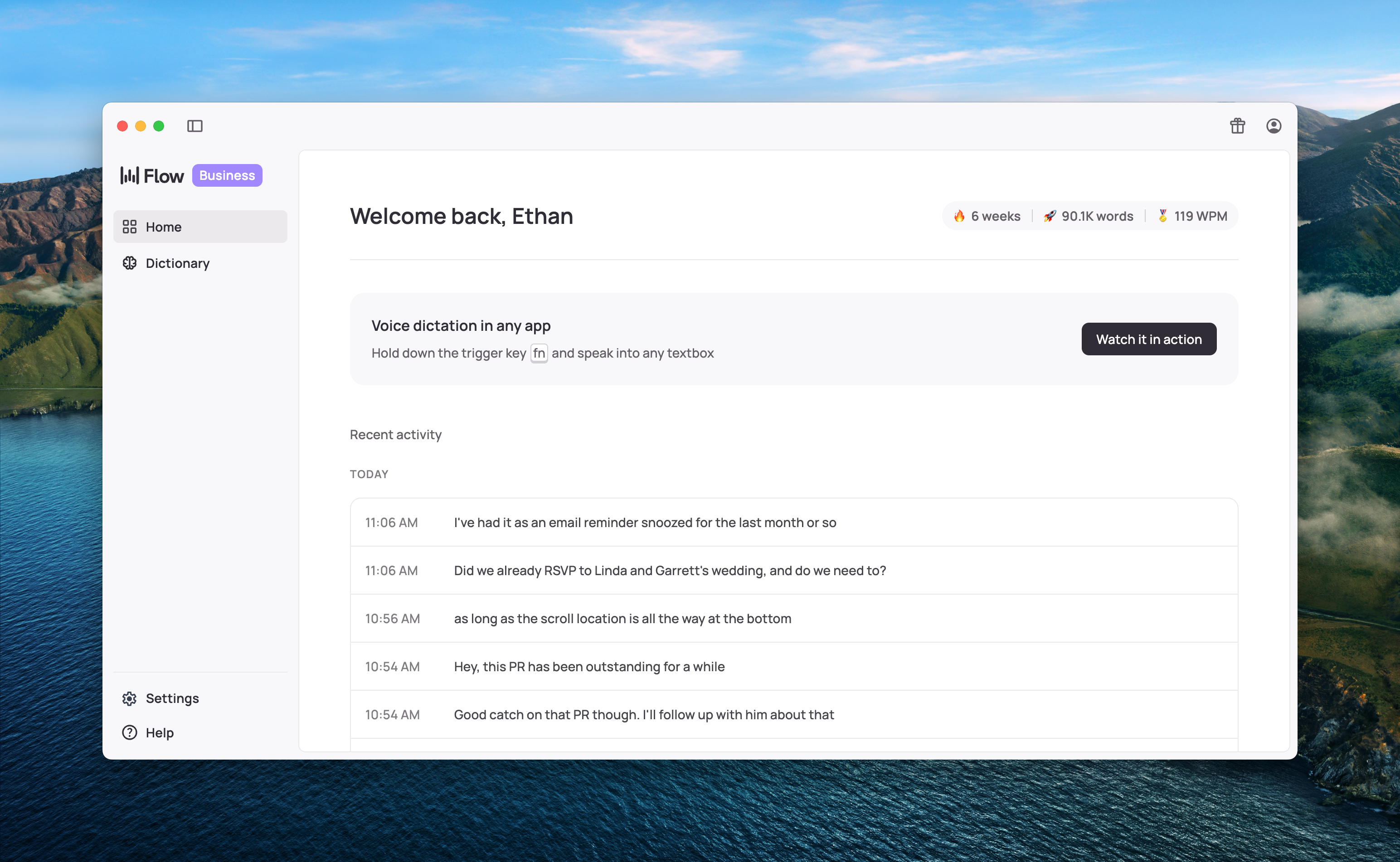Click the Home grid icon
This screenshot has height=862, width=1400.
click(x=130, y=227)
